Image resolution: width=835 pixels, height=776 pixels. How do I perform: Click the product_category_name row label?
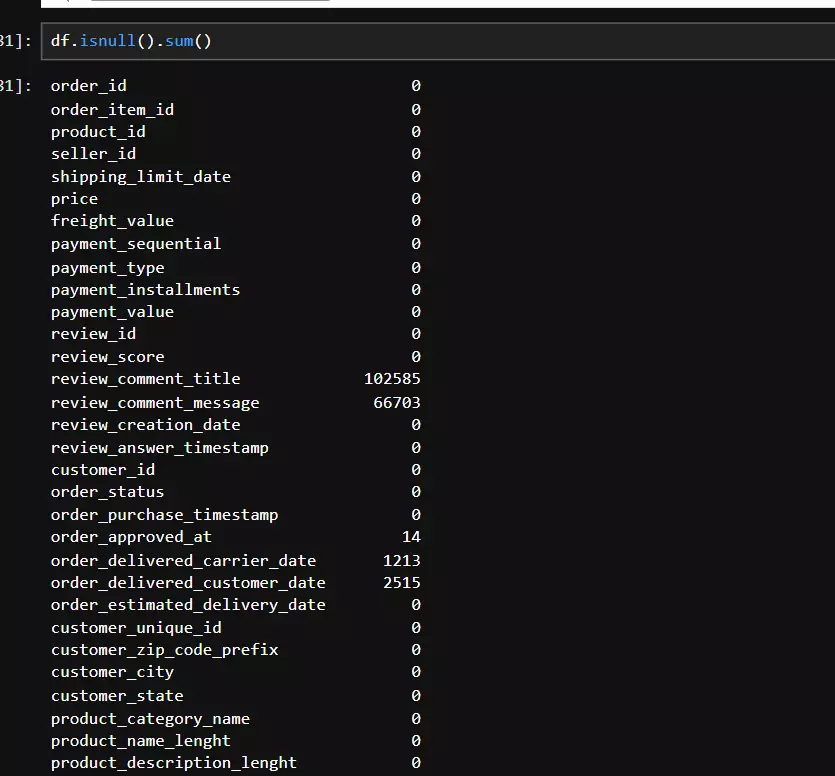pyautogui.click(x=150, y=719)
